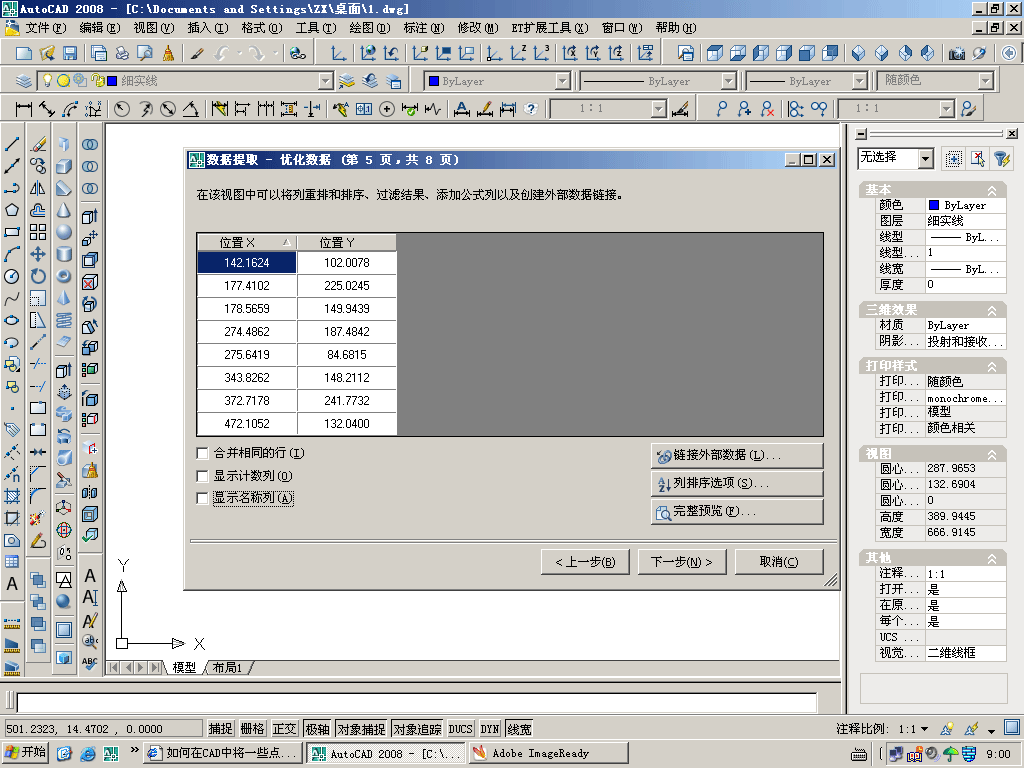Click the Aligned dimension icon
Image resolution: width=1024 pixels, height=768 pixels.
47,108
